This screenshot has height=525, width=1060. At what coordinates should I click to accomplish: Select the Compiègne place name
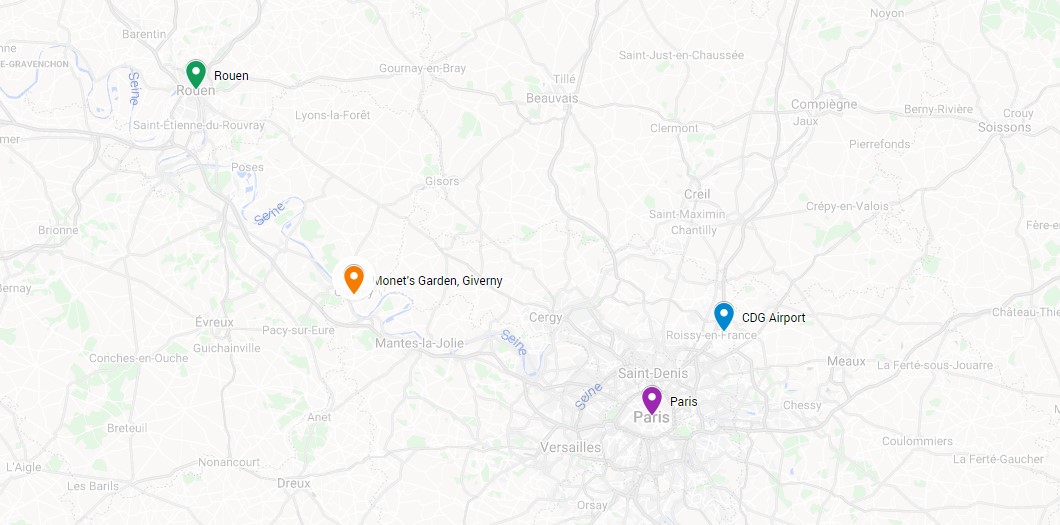coord(824,104)
